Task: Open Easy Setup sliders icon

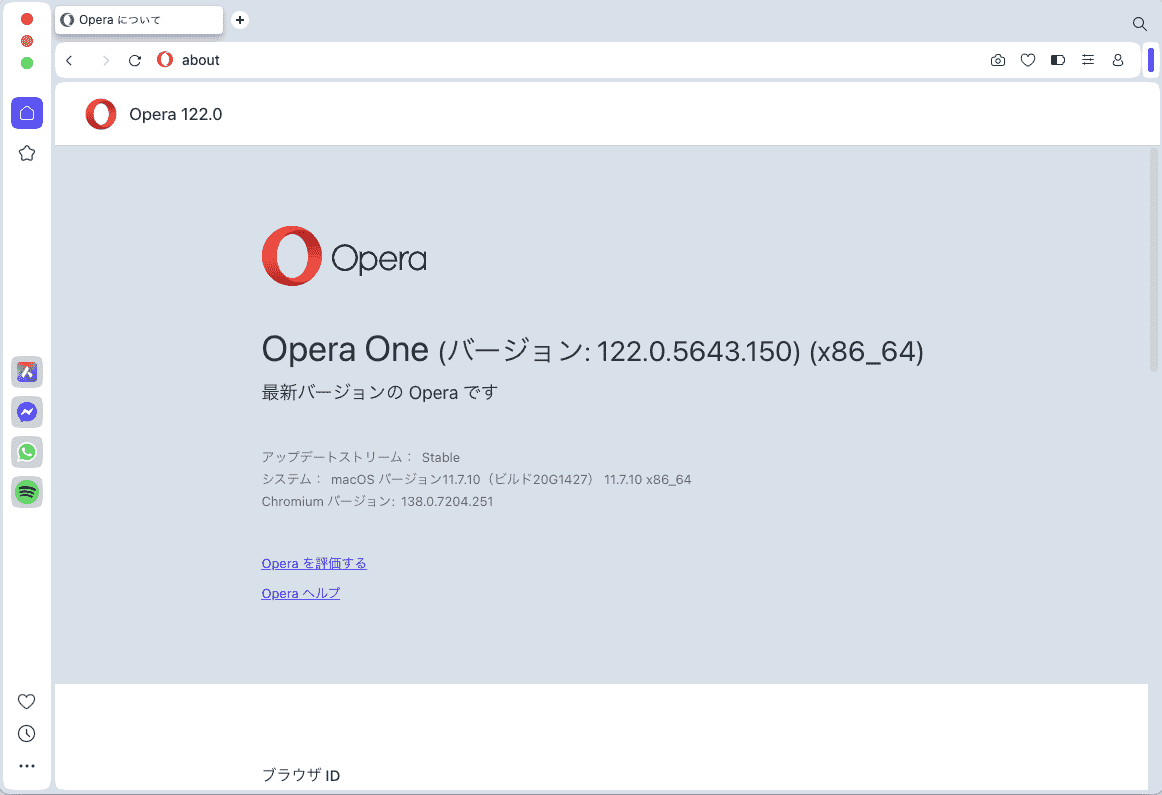Action: 1088,60
